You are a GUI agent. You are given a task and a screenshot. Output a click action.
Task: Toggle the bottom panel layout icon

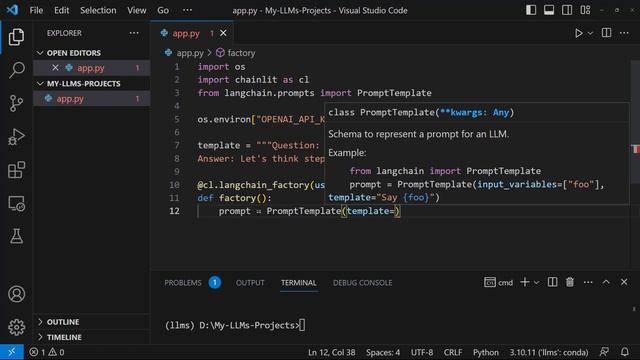click(549, 10)
